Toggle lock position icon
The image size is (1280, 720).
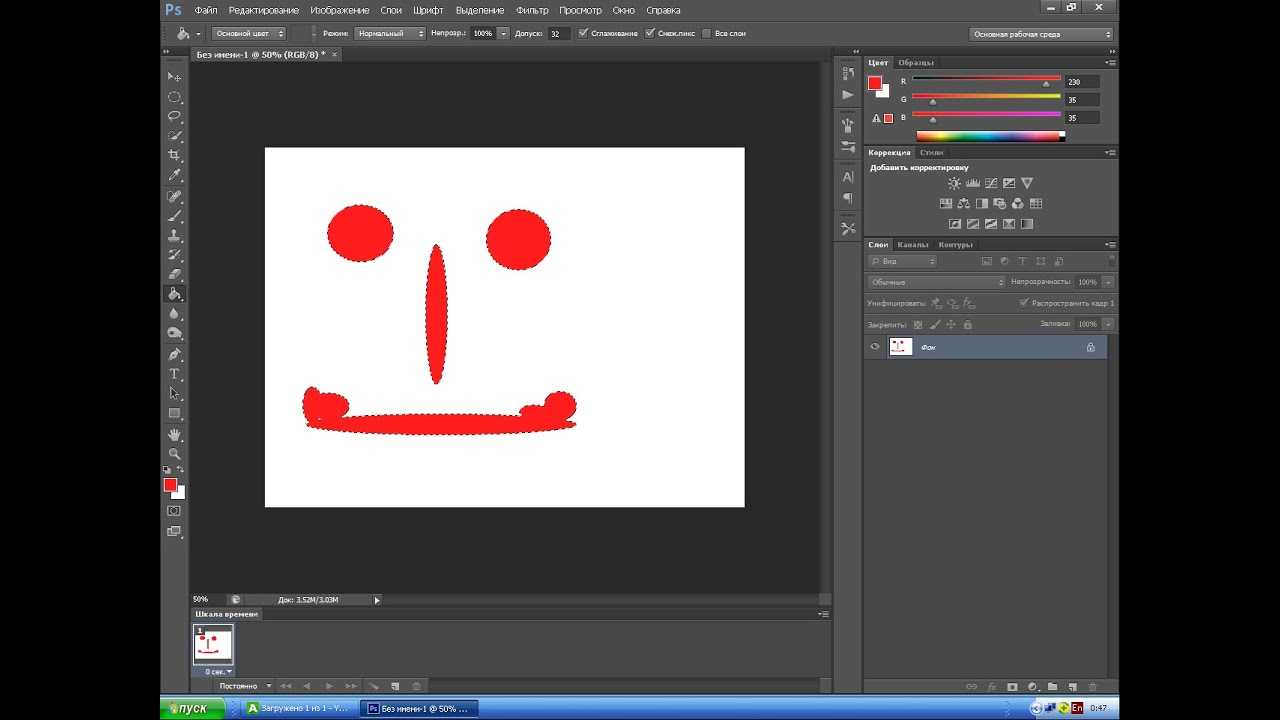pos(951,324)
